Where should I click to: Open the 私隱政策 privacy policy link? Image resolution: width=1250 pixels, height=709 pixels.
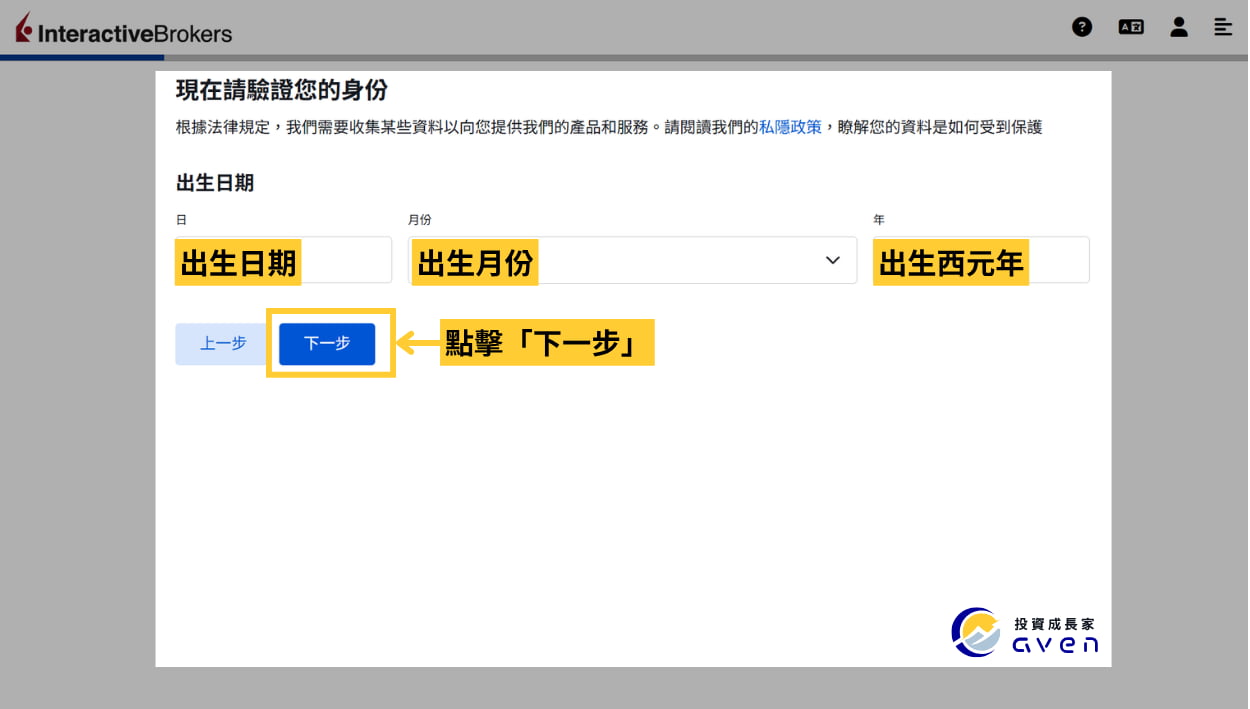tap(790, 127)
